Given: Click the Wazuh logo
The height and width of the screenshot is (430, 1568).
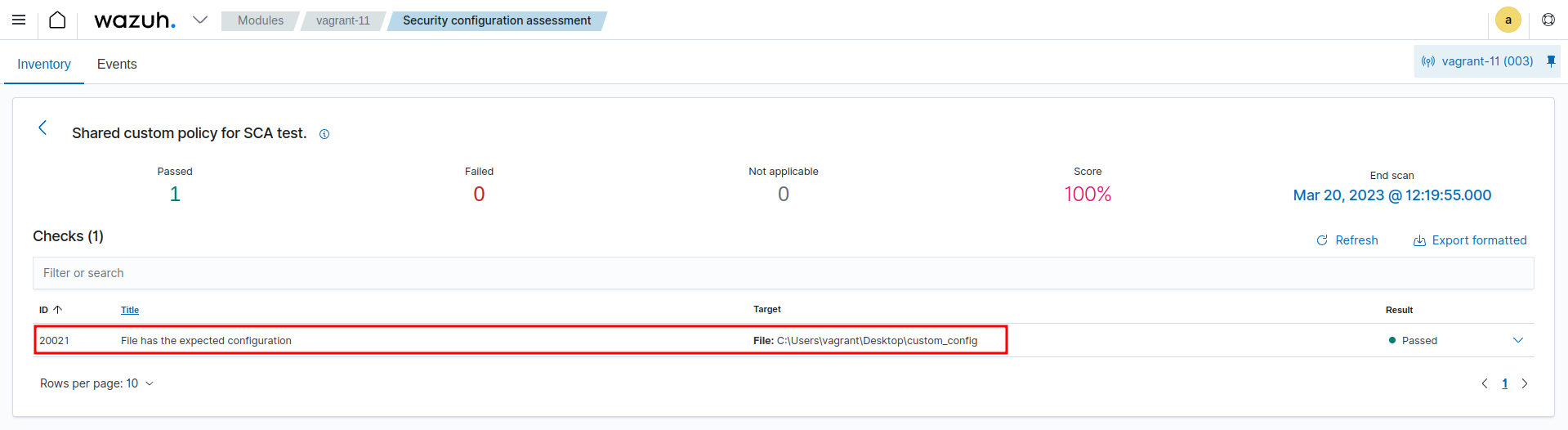Looking at the screenshot, I should (135, 20).
